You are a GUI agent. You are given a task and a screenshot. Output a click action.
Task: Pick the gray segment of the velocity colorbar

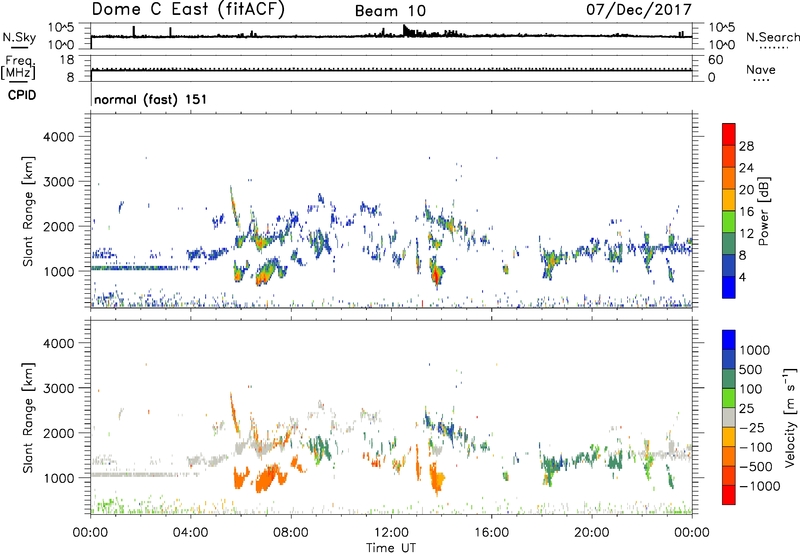click(x=729, y=418)
